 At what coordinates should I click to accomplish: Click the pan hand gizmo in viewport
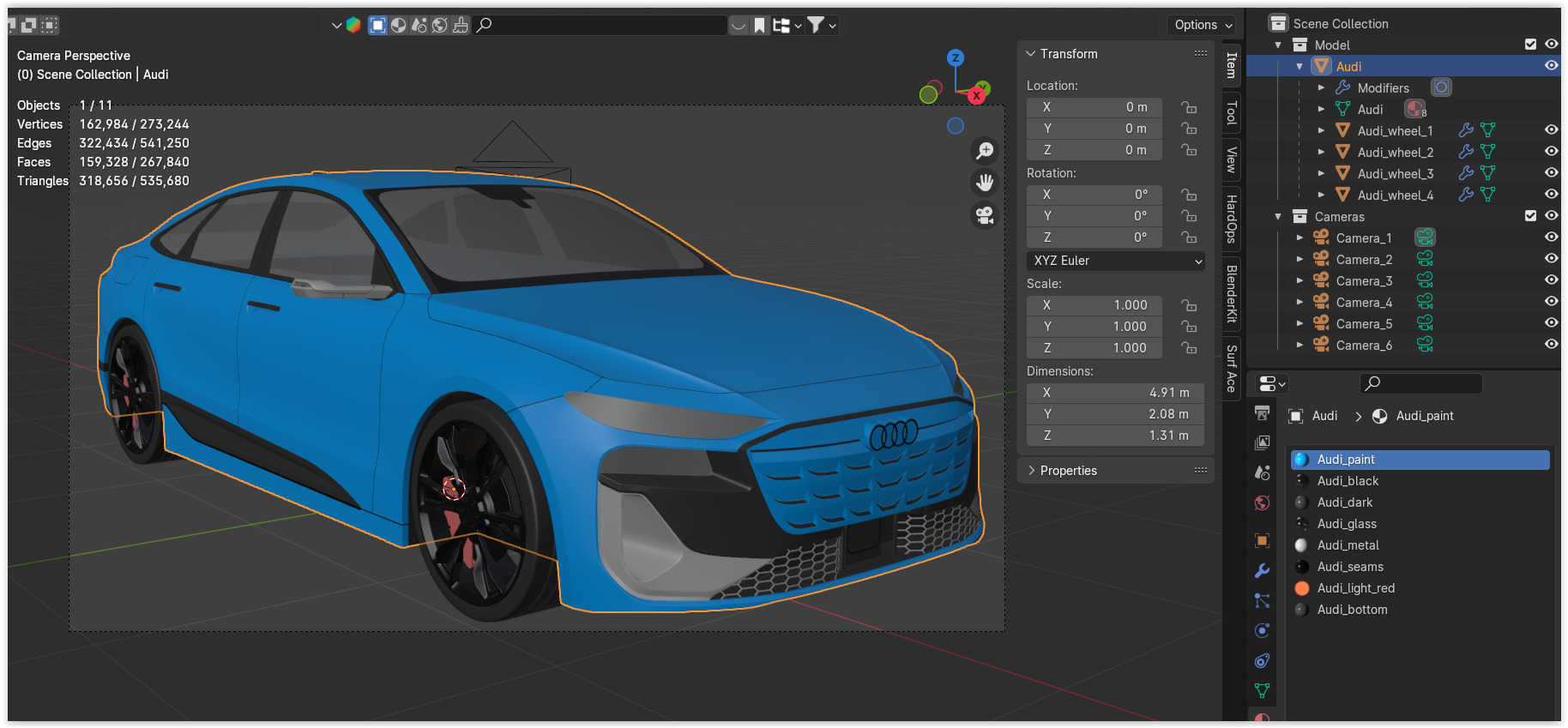tap(985, 183)
